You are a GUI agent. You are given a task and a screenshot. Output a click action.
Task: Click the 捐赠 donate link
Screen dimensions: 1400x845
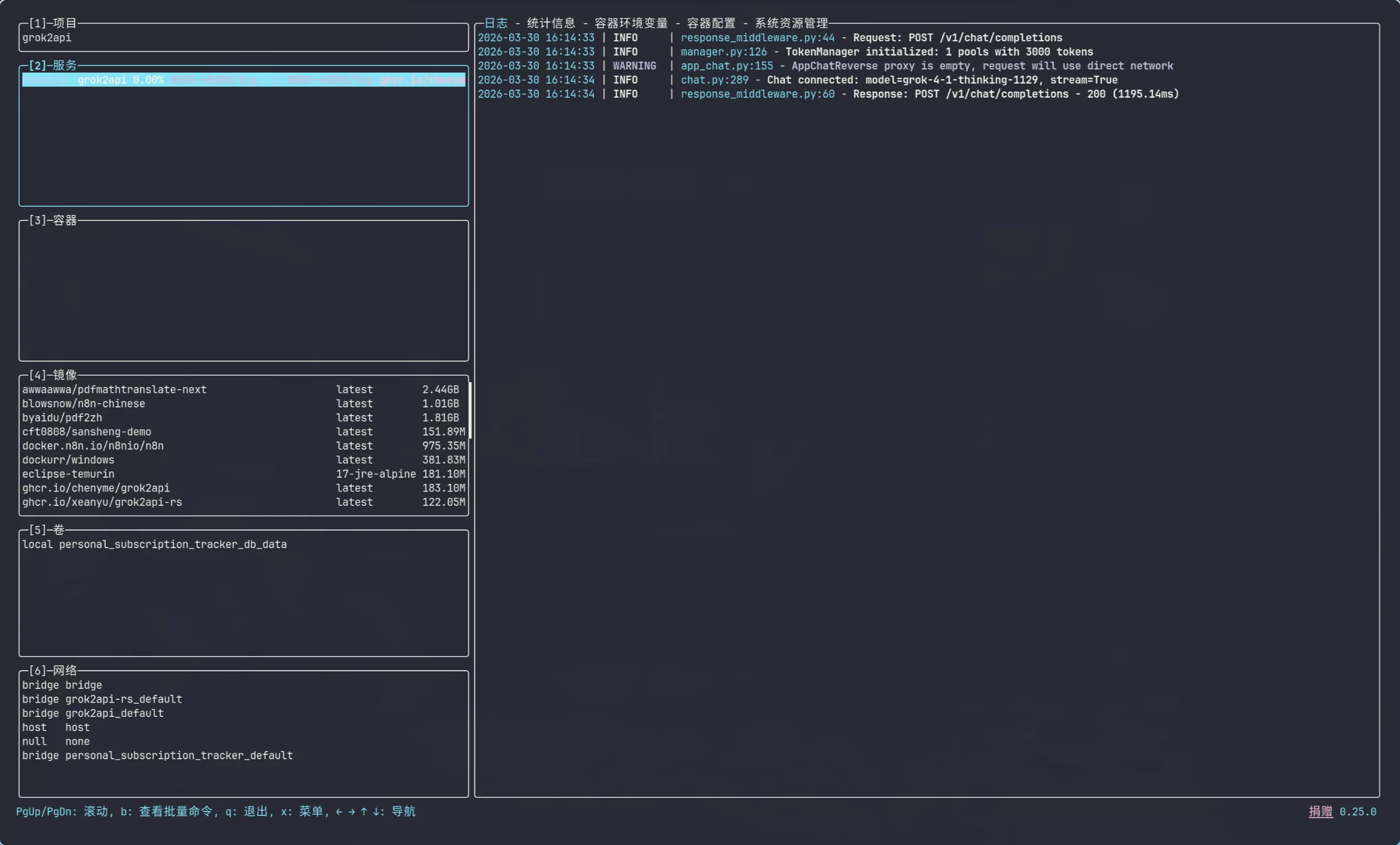click(1320, 811)
